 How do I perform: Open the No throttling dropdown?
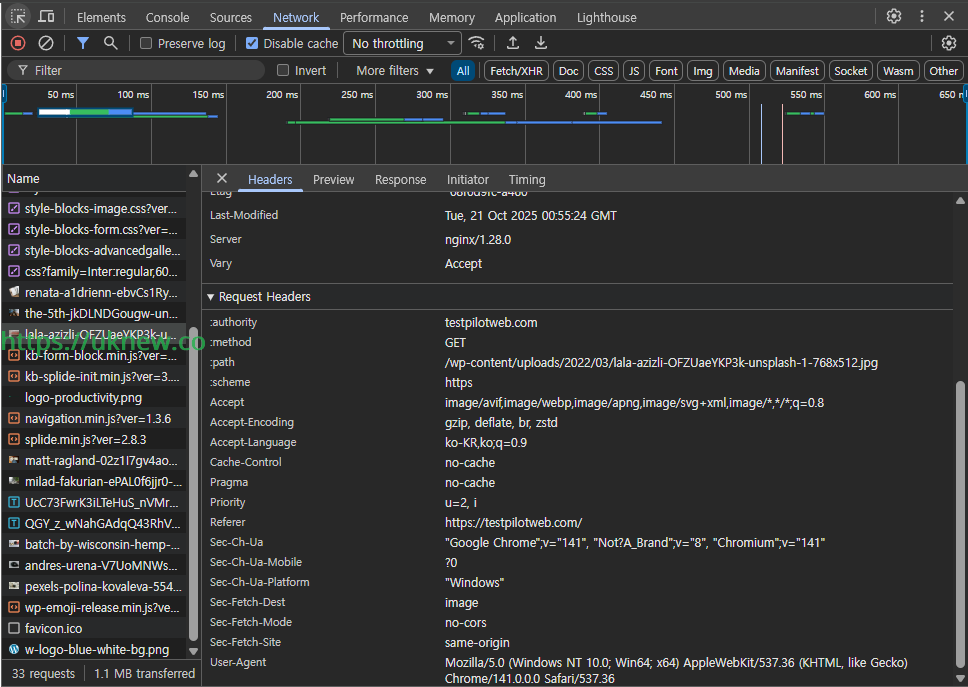(402, 43)
